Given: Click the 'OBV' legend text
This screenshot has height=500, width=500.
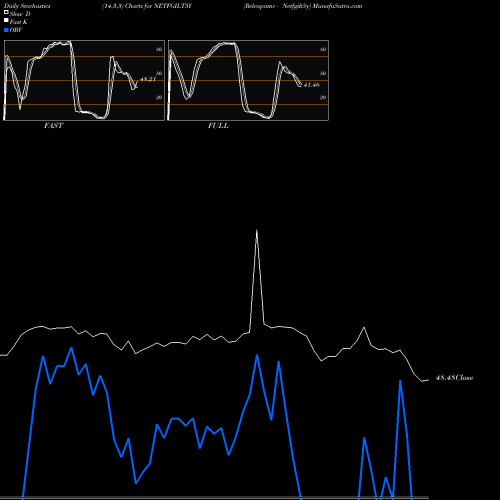Looking at the screenshot, I should pyautogui.click(x=16, y=30).
